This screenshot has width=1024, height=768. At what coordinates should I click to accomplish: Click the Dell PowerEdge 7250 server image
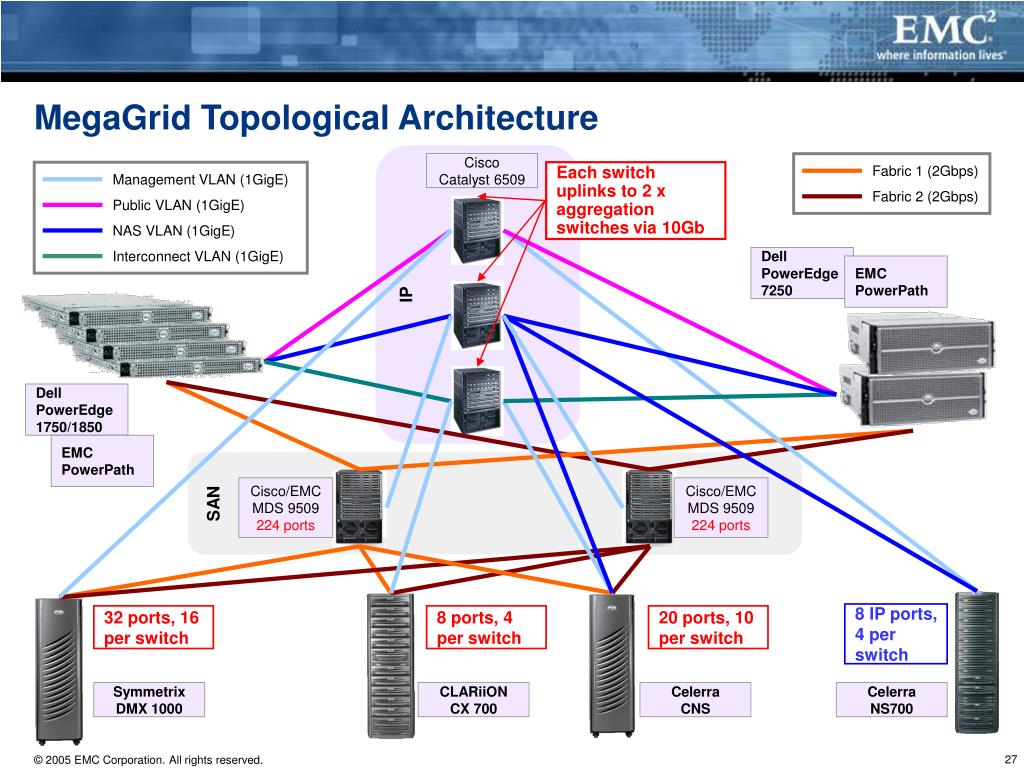tap(917, 369)
